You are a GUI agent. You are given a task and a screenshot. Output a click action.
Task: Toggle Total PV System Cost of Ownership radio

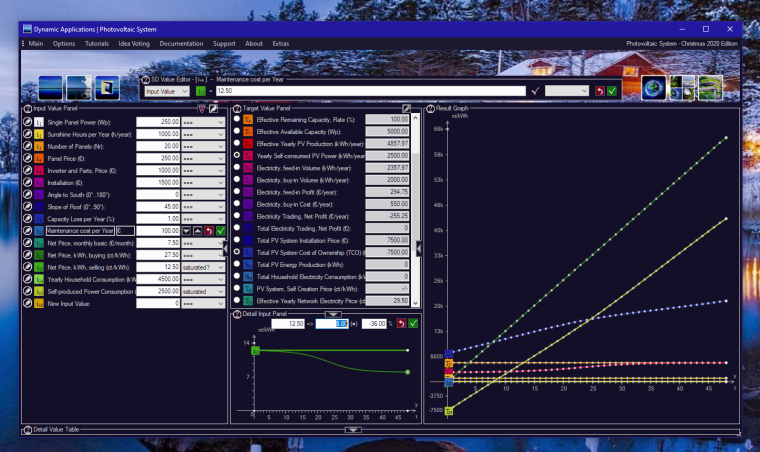point(237,252)
